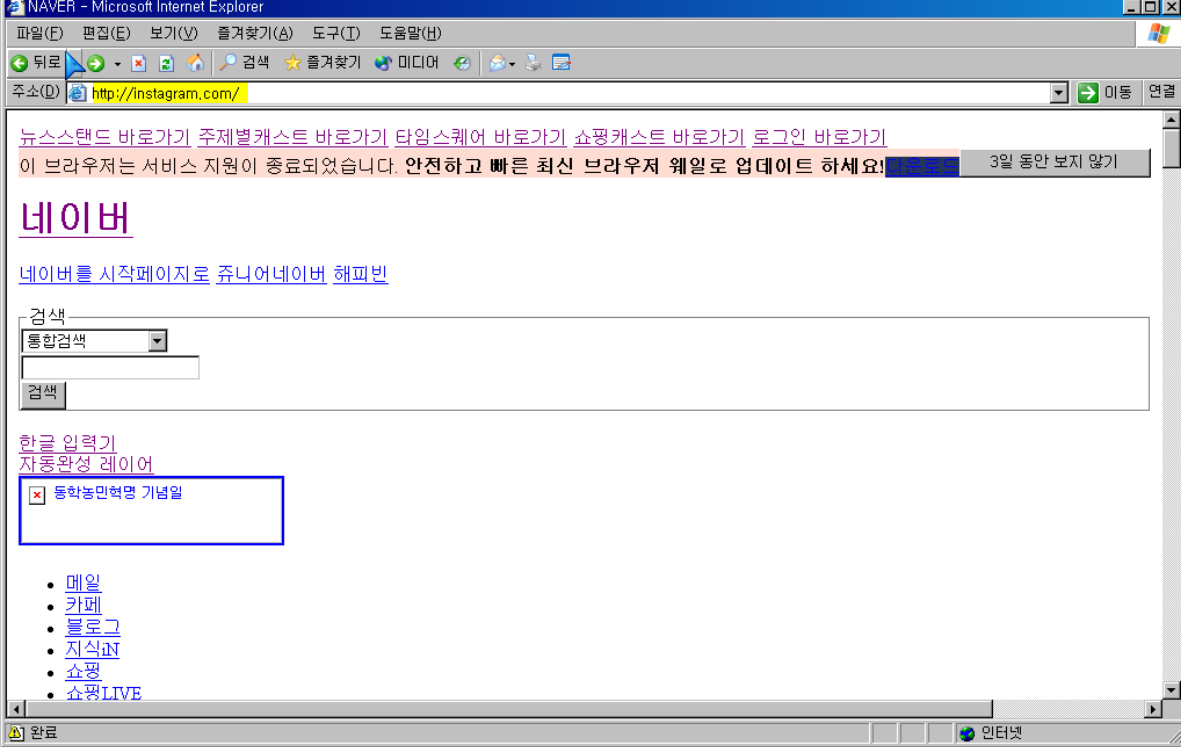
Task: Click the horizontal scrollbar right arrow
Action: tap(1153, 709)
